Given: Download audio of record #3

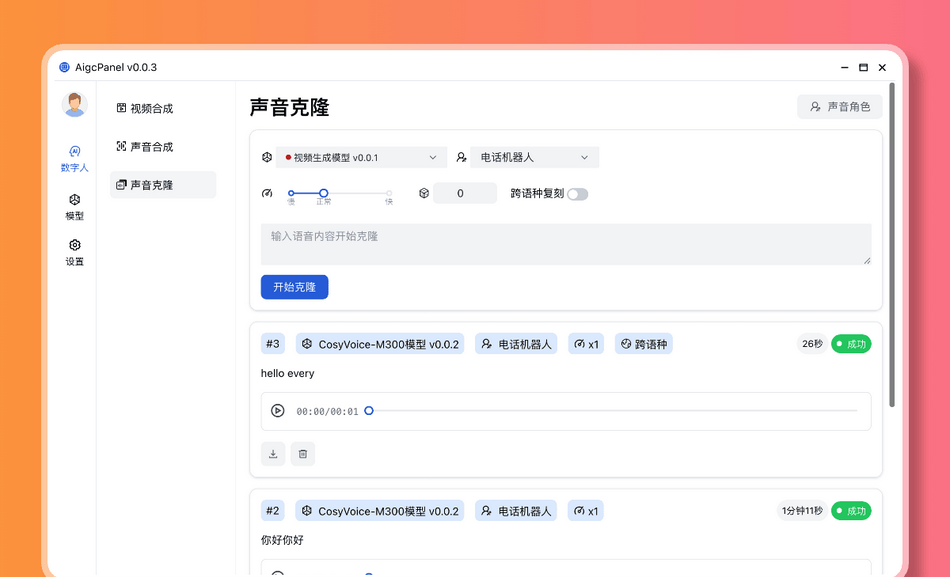Looking at the screenshot, I should (x=273, y=454).
